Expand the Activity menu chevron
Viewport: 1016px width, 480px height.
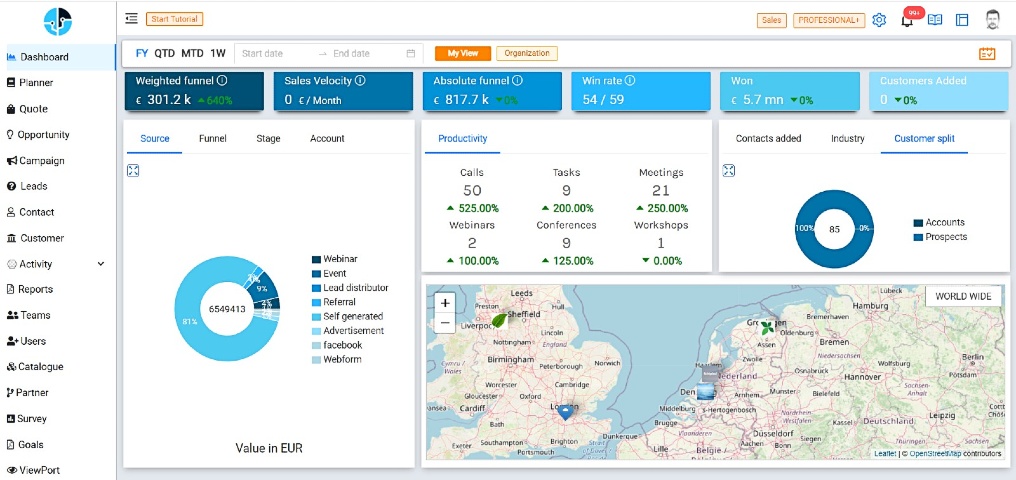100,264
